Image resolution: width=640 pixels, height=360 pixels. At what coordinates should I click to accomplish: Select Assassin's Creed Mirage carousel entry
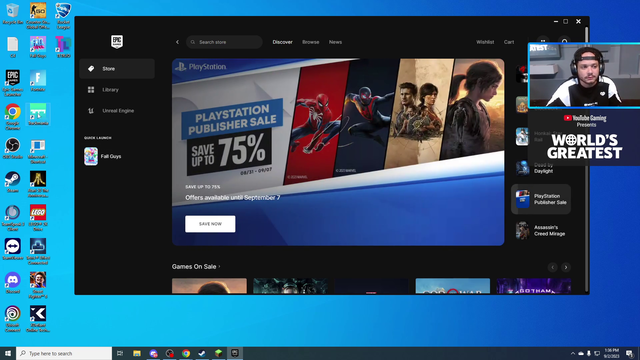click(x=541, y=231)
